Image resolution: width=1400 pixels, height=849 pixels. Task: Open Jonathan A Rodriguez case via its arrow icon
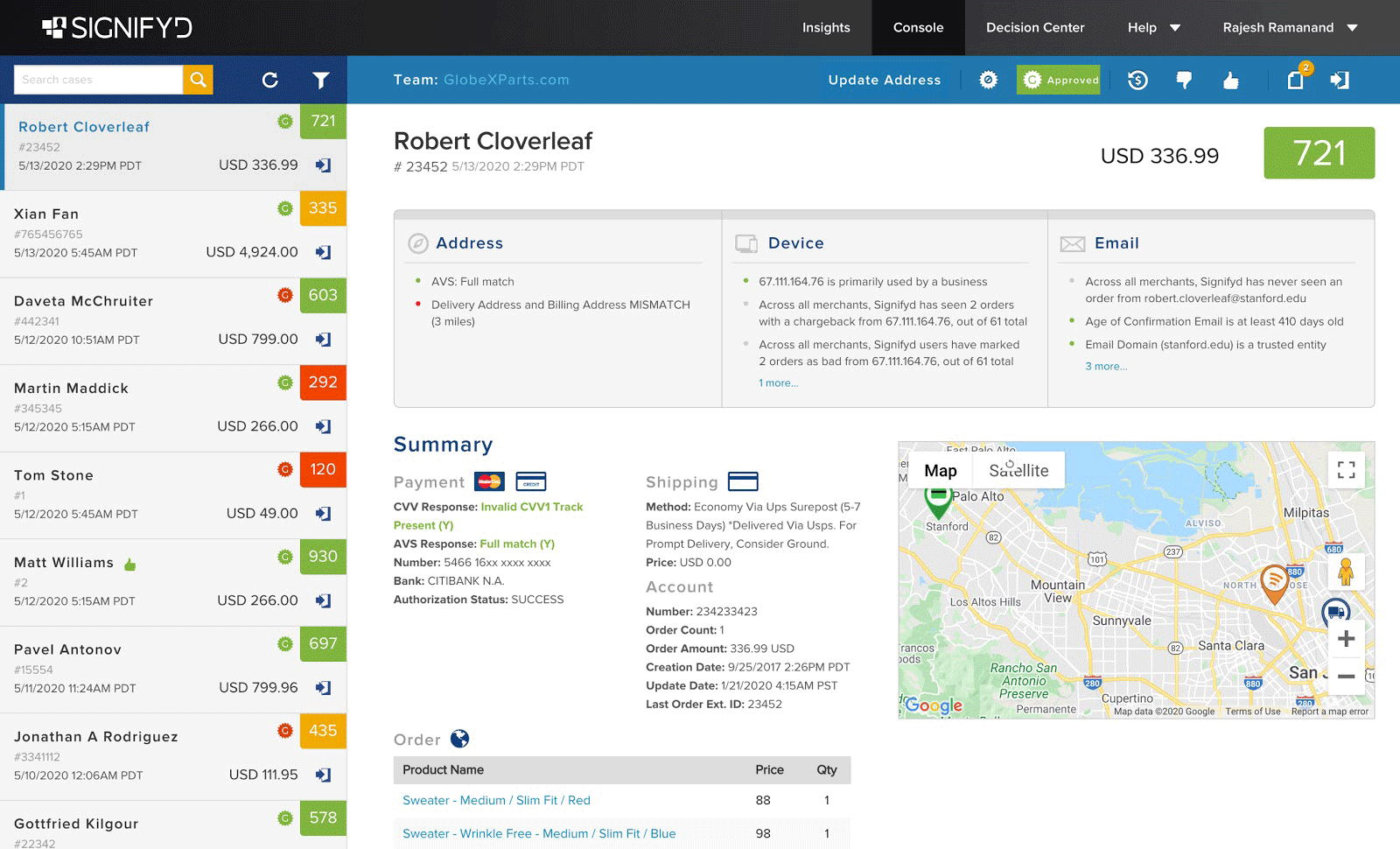323,775
